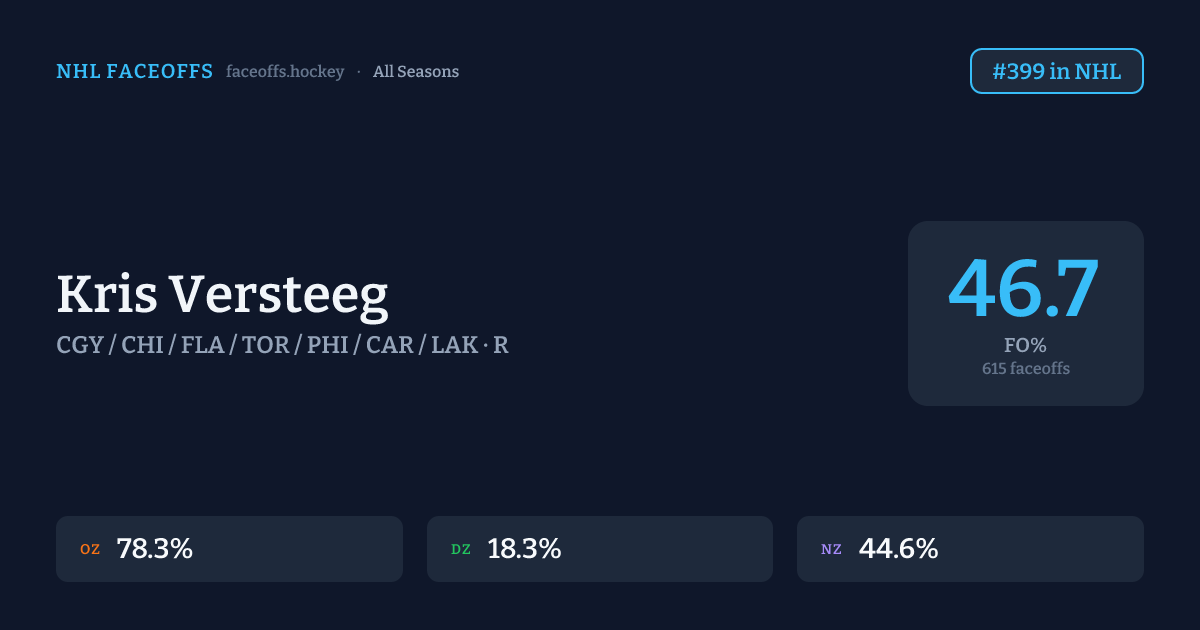Screen dimensions: 1200x630
Task: Click the 615 faceoffs count text
Action: [1025, 369]
